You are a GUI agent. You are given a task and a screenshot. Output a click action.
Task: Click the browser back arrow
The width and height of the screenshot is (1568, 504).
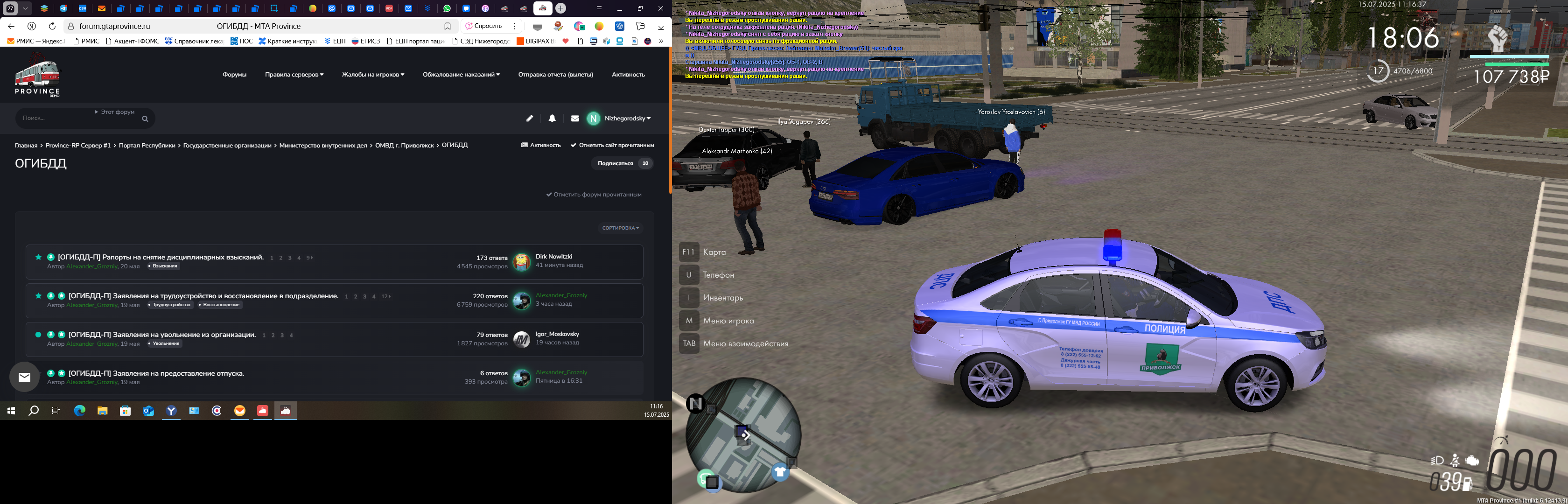(11, 26)
